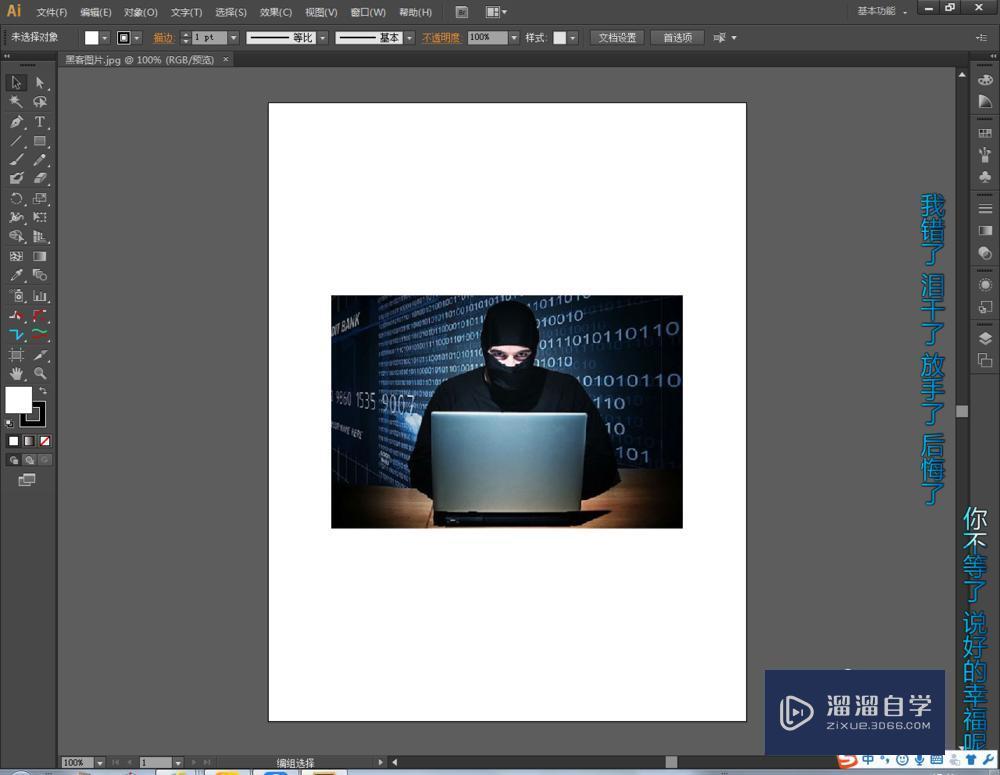Select the Hand tool
Screen dimensions: 1000x775
[16, 373]
